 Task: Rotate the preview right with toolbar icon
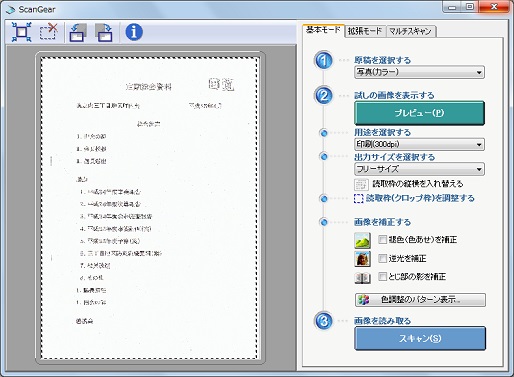coord(104,32)
